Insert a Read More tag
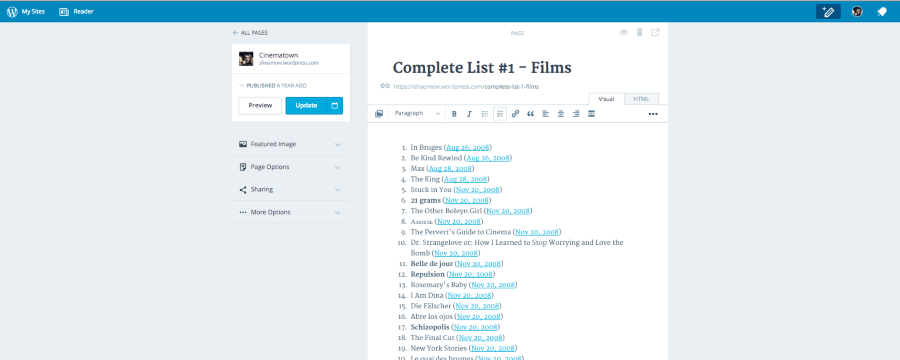 pos(591,114)
